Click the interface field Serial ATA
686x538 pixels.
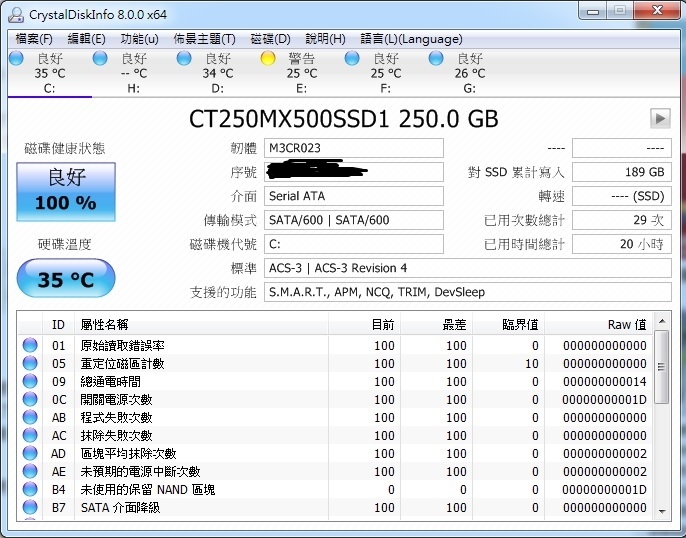point(354,196)
